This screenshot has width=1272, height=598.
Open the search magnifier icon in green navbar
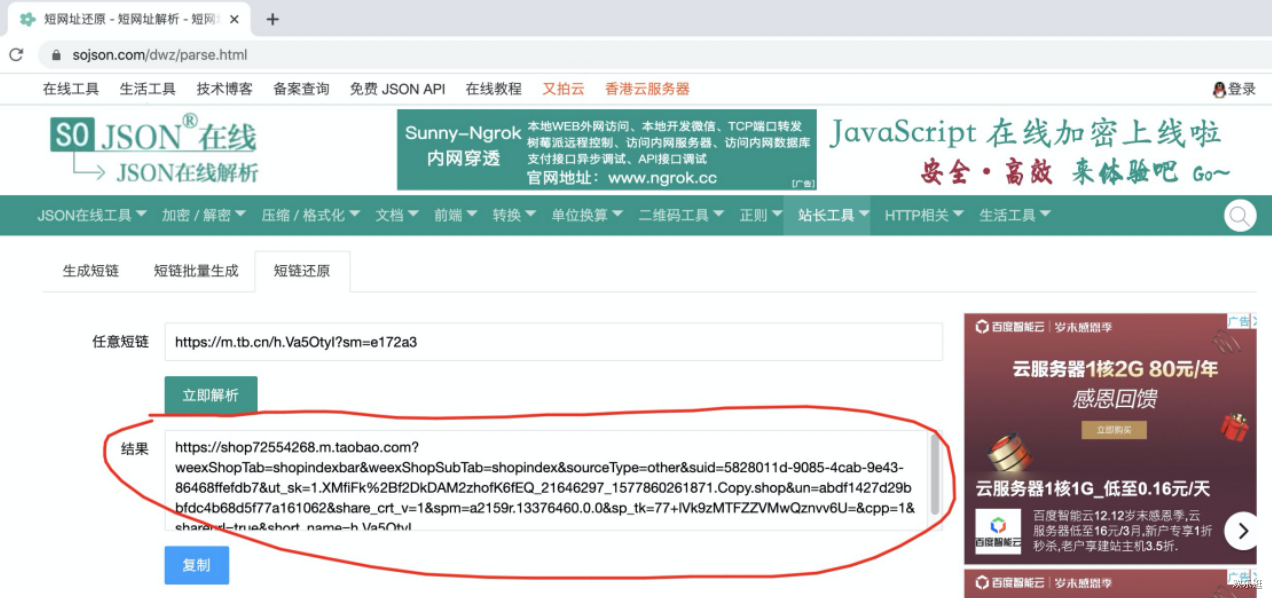[1240, 216]
